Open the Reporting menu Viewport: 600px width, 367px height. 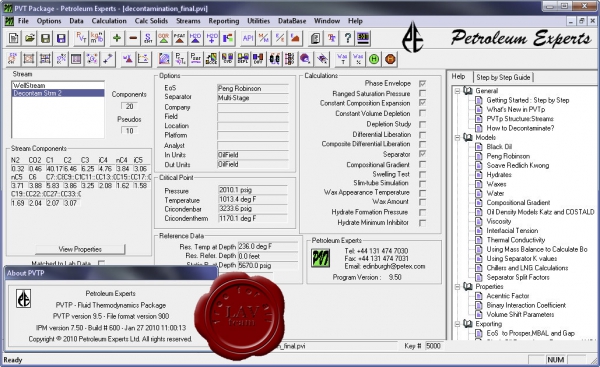[x=223, y=21]
